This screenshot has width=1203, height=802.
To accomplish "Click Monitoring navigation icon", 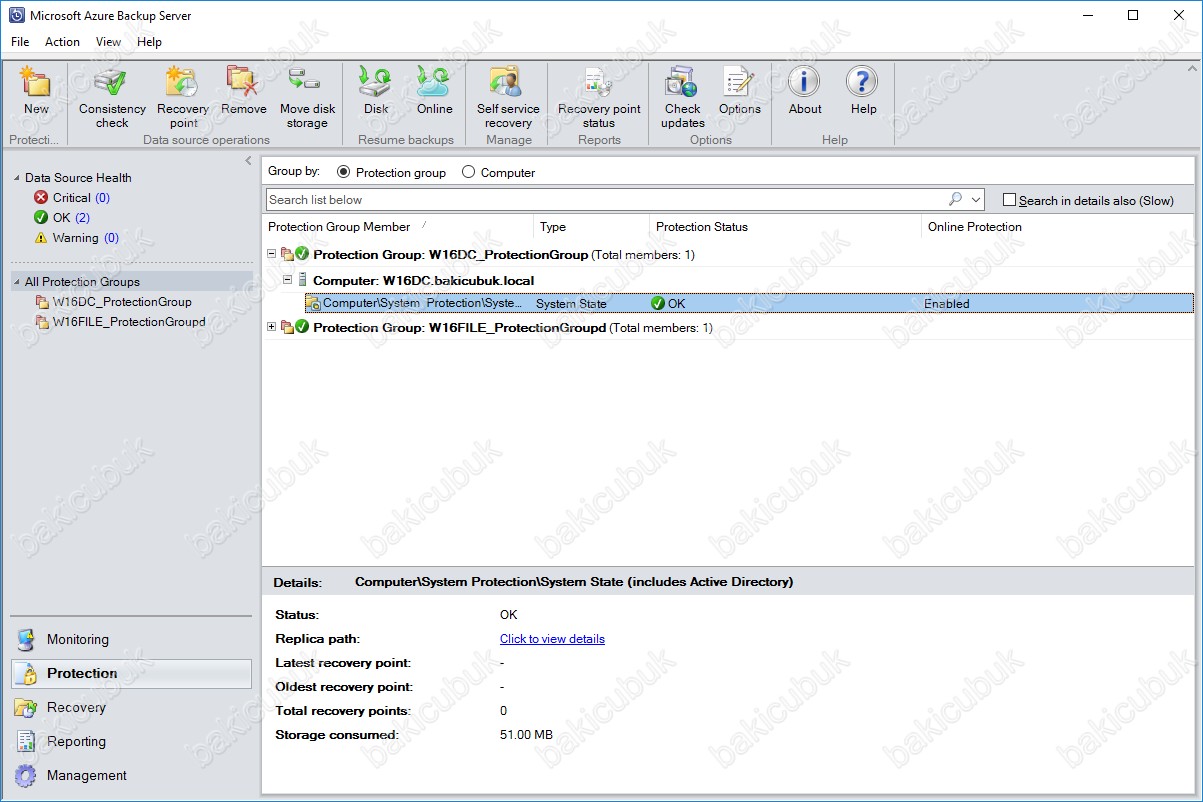I will click(x=27, y=640).
